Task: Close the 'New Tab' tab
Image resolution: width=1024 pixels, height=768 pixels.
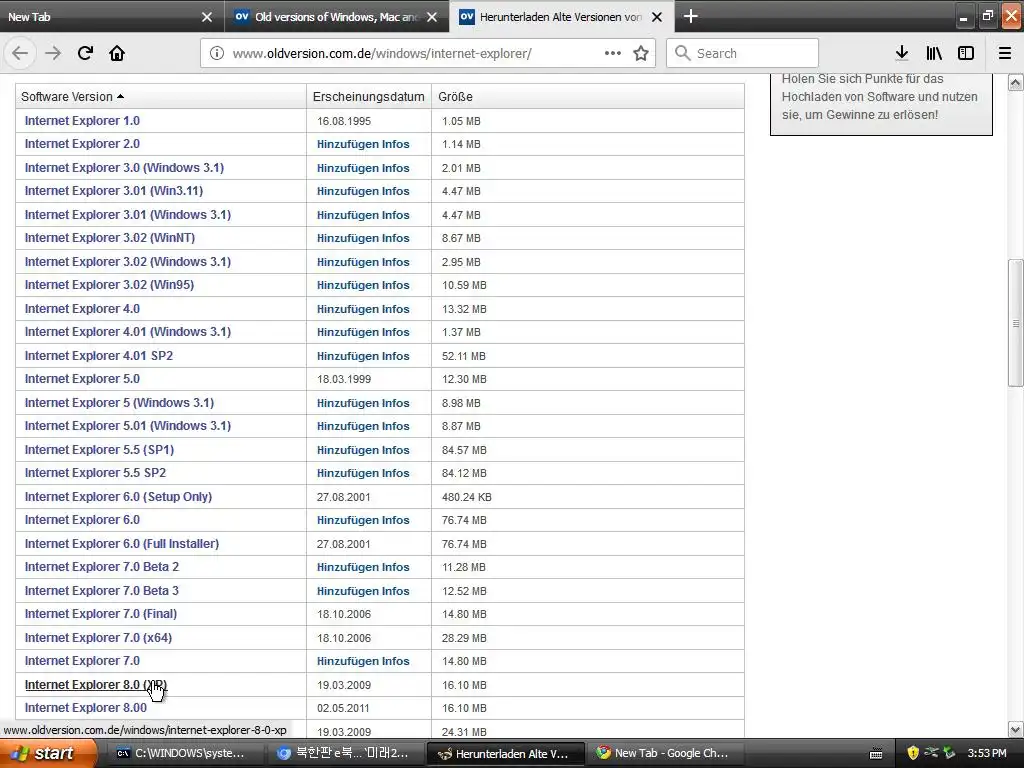Action: tap(207, 17)
